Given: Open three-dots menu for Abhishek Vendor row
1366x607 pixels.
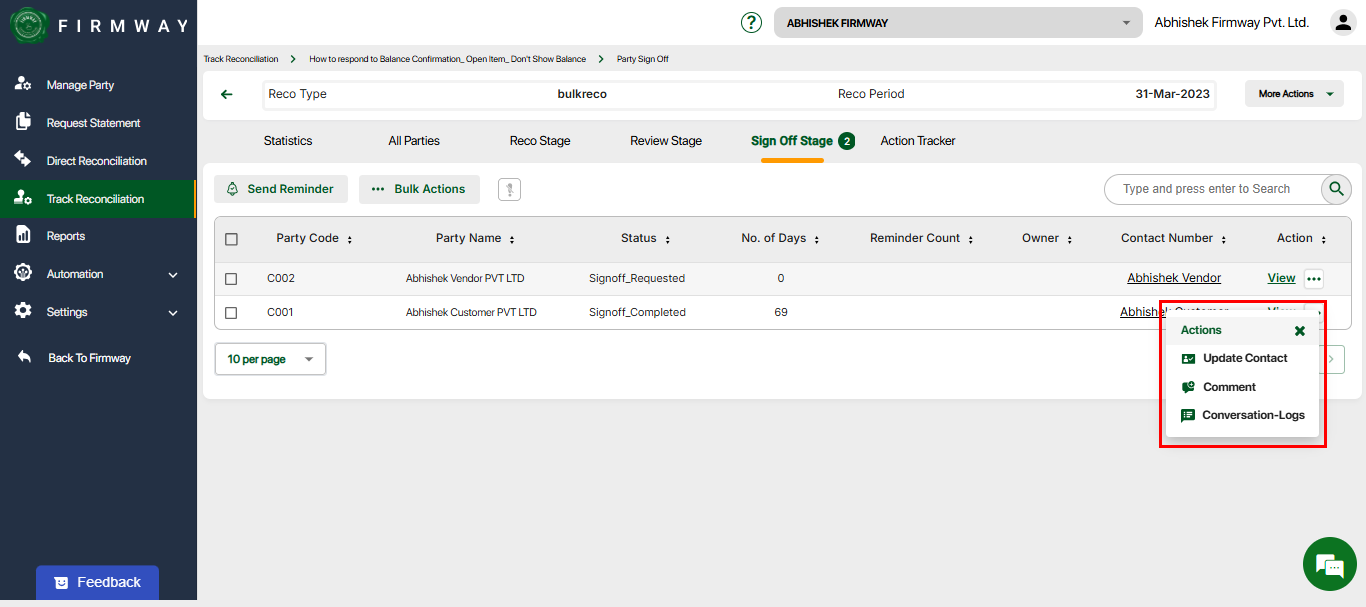Looking at the screenshot, I should pyautogui.click(x=1314, y=279).
